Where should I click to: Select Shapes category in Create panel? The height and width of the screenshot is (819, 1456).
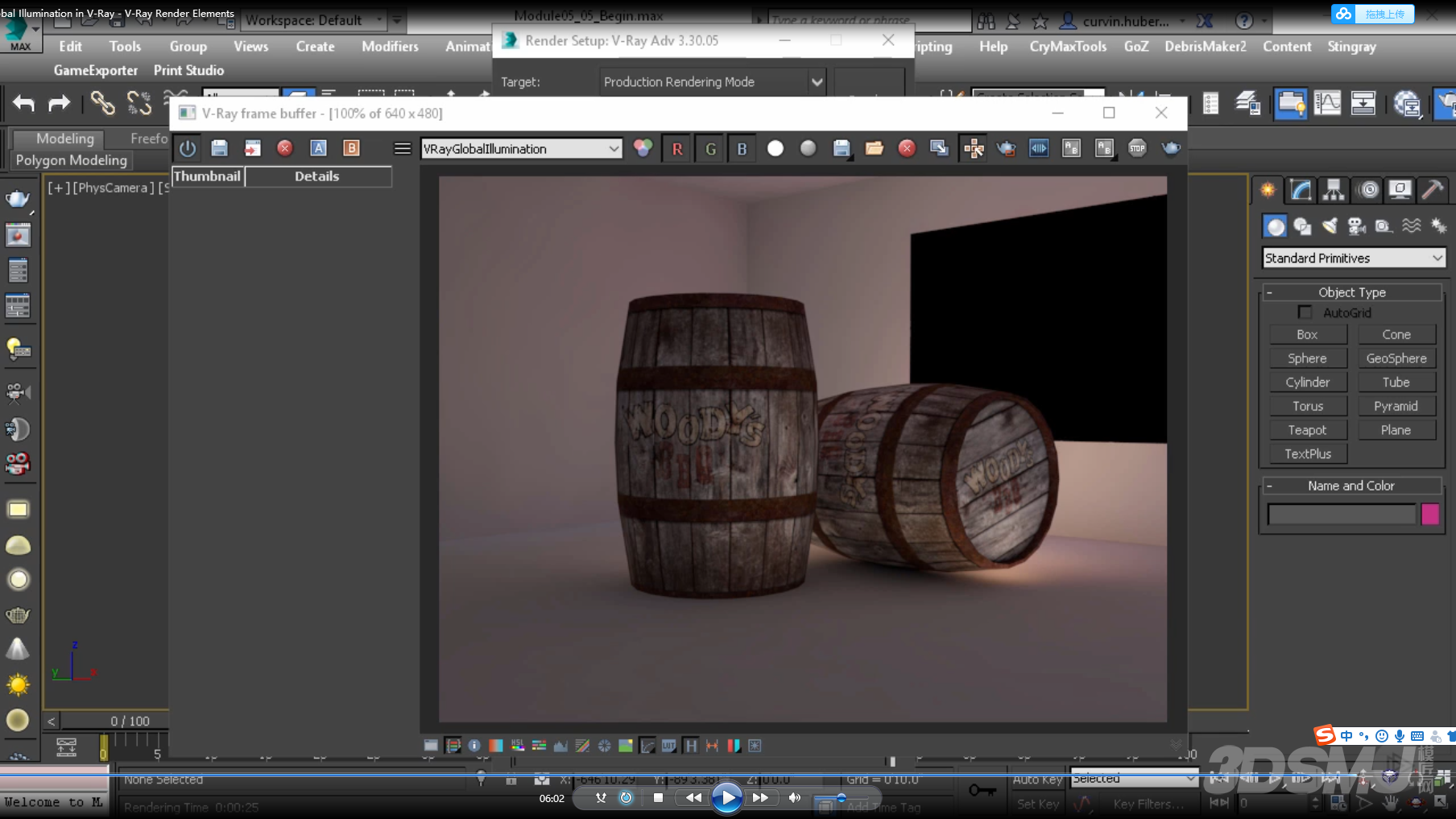pos(1302,226)
